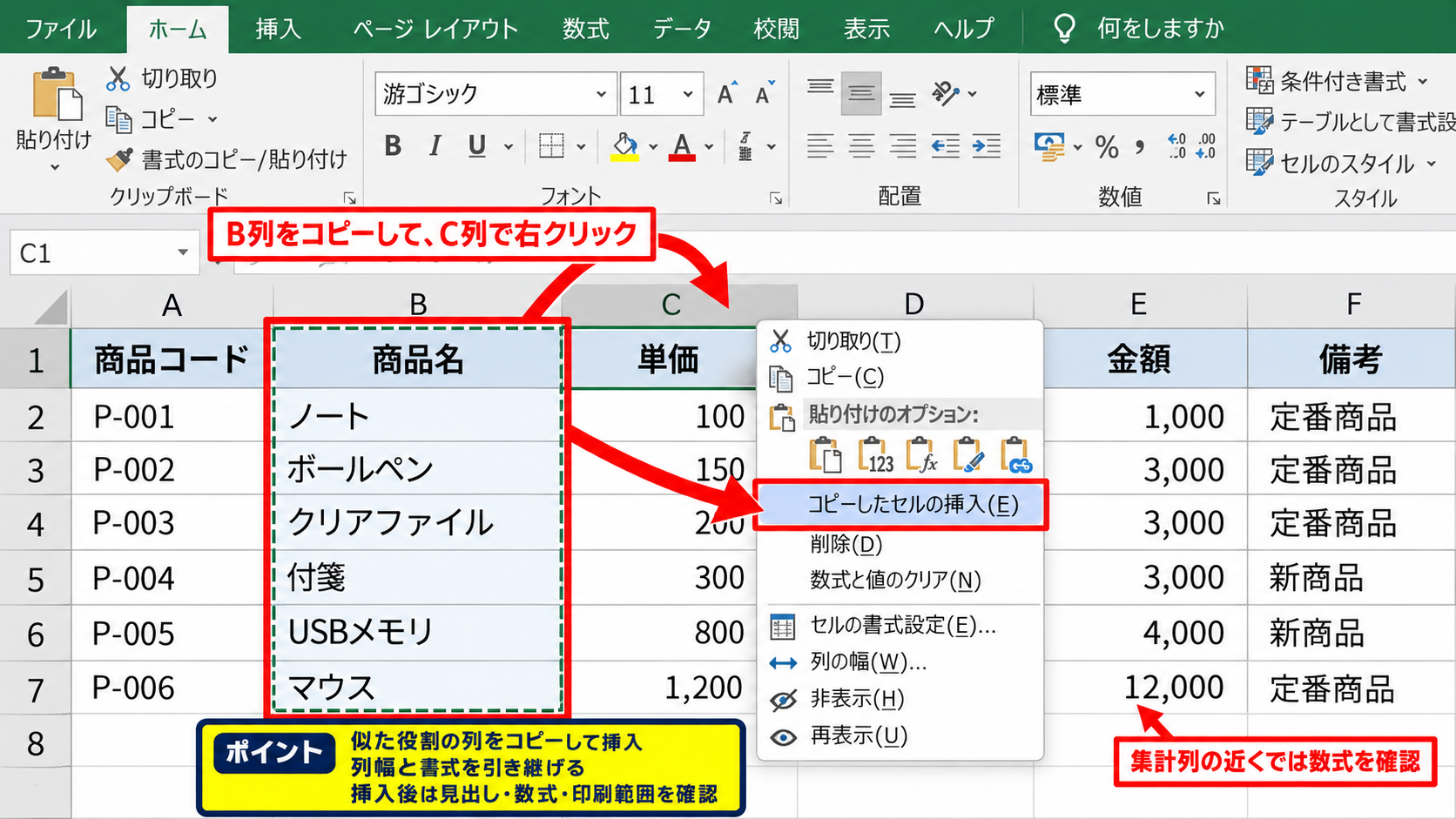Click the comma style button
This screenshot has width=1456, height=819.
1140,146
